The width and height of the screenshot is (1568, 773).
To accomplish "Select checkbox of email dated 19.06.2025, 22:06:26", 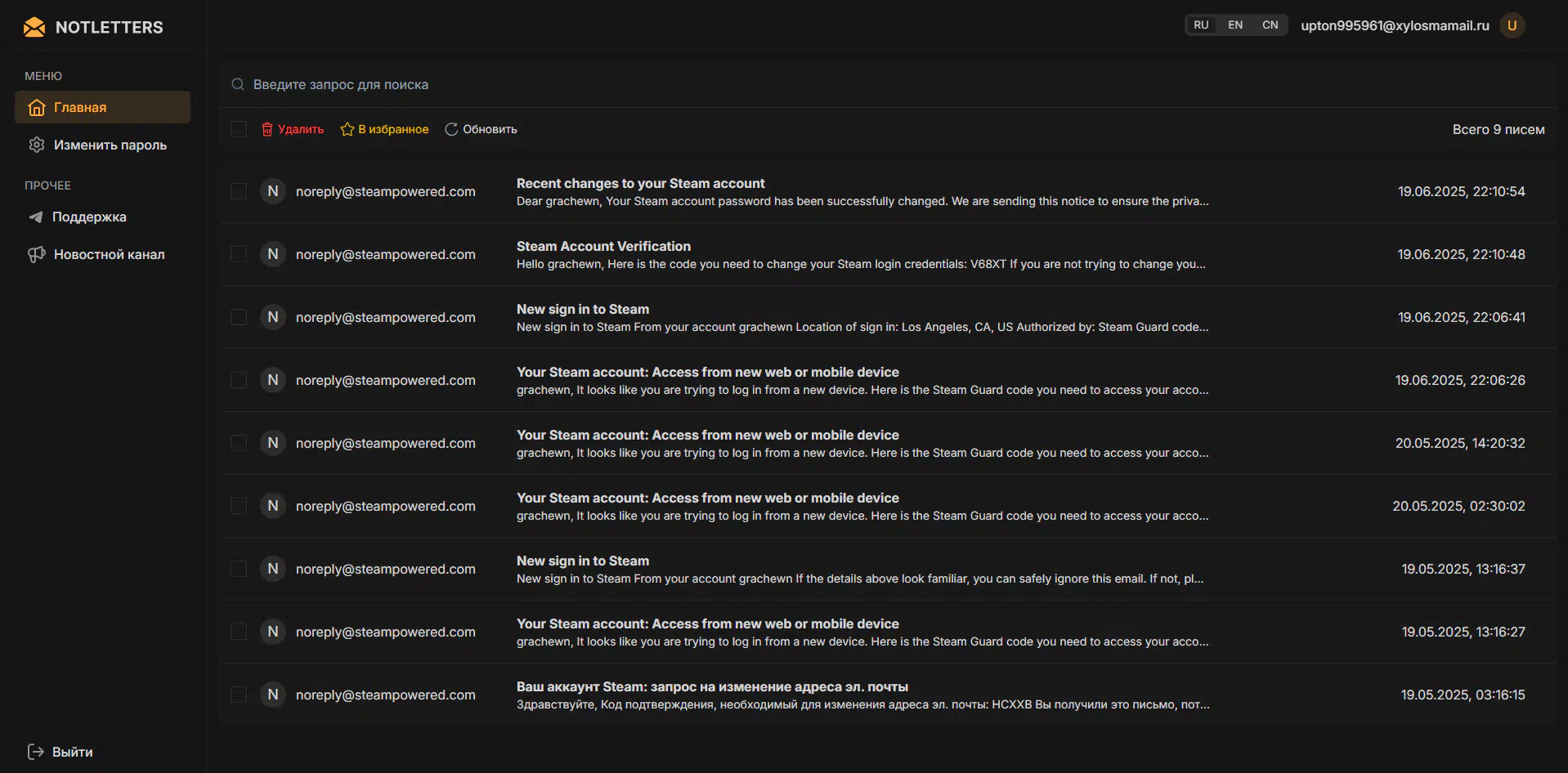I will point(239,380).
